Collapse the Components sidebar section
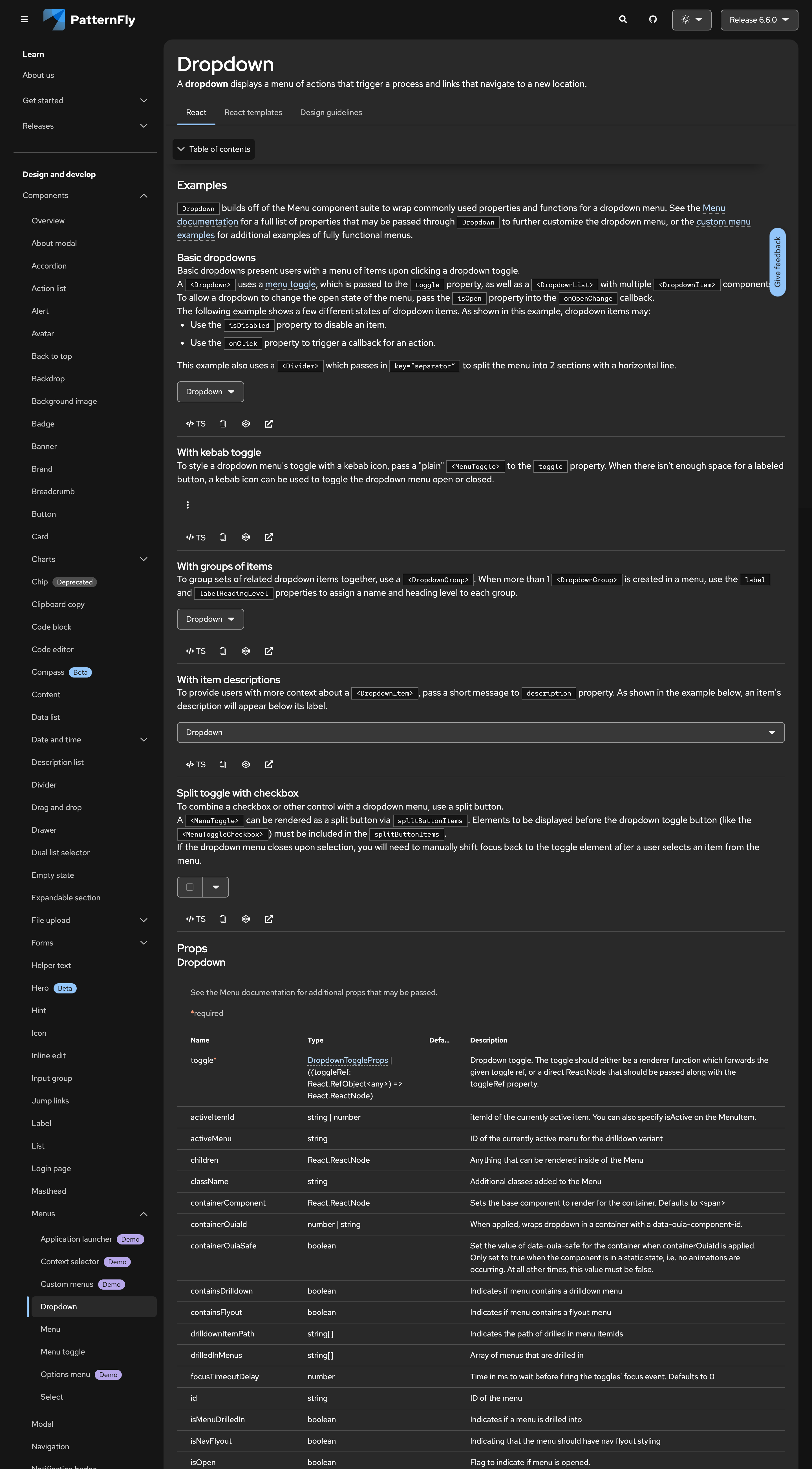This screenshot has height=1469, width=812. point(85,195)
